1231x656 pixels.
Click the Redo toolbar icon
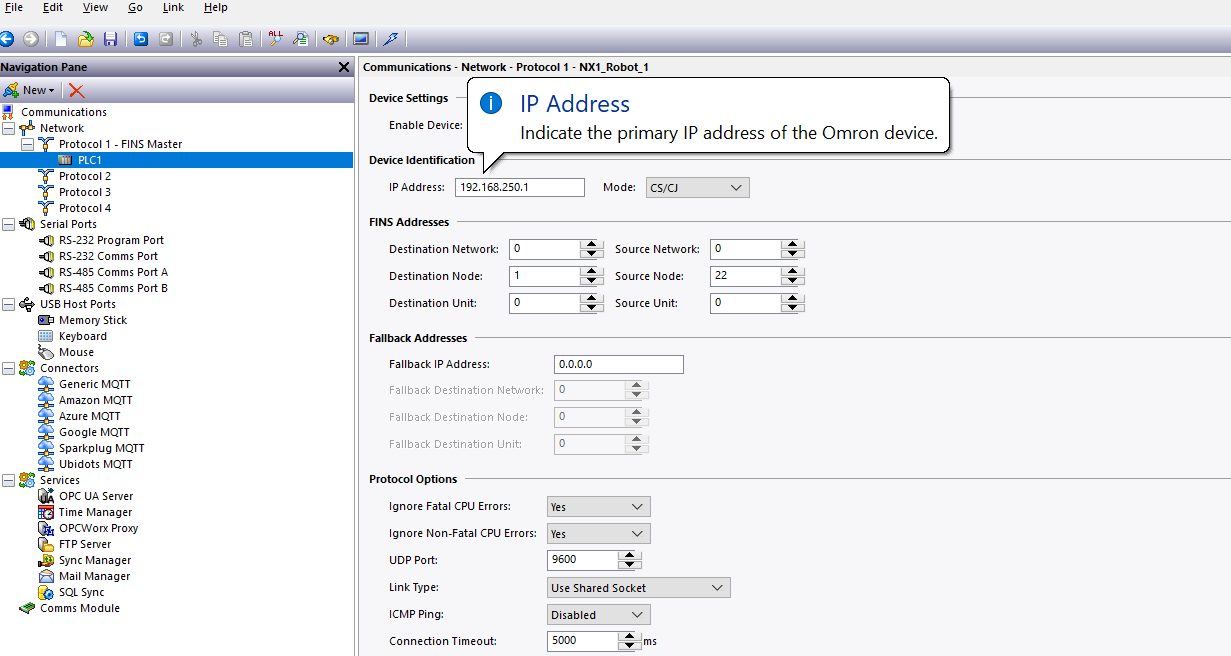[166, 39]
